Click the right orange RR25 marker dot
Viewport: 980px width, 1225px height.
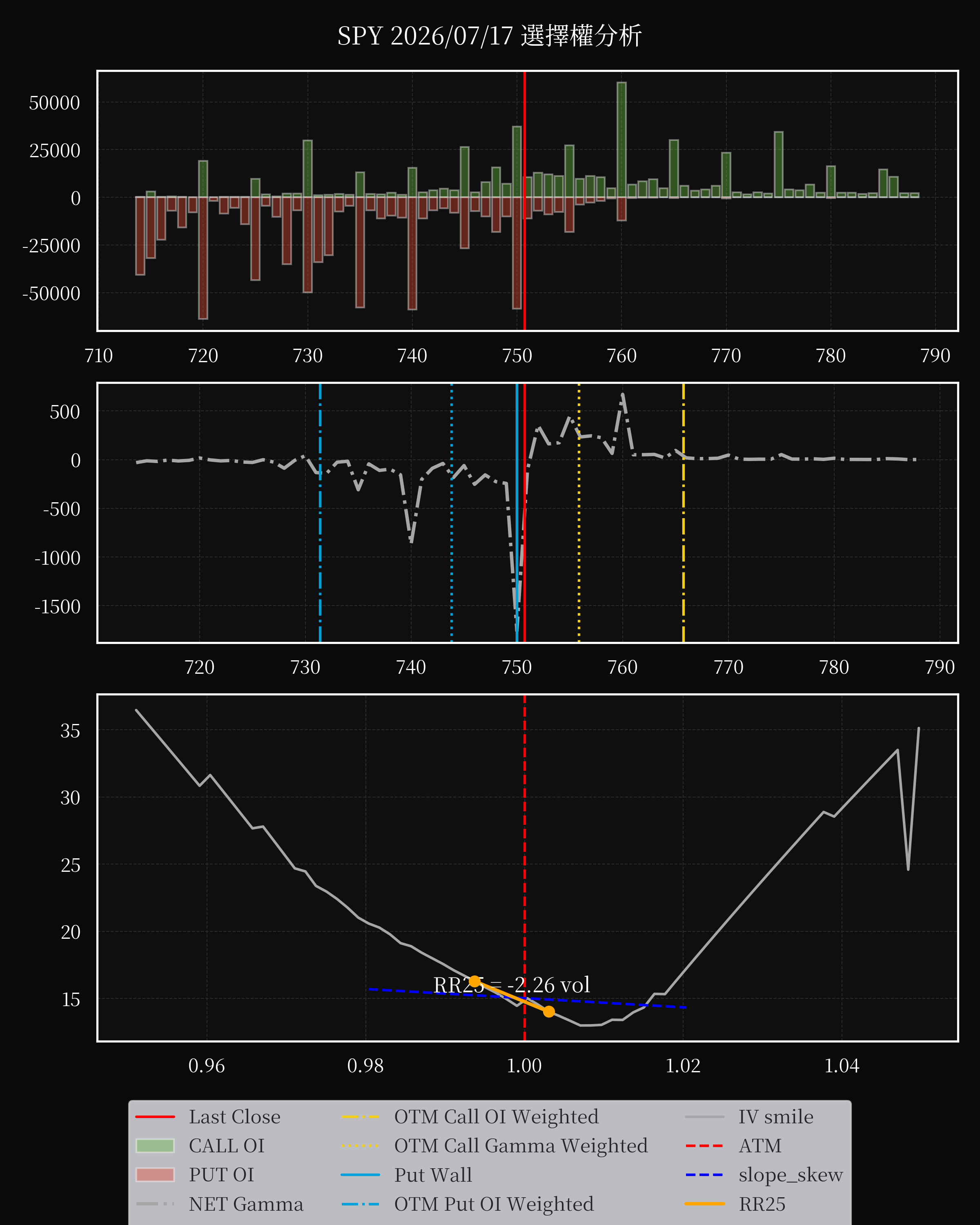(x=549, y=1011)
